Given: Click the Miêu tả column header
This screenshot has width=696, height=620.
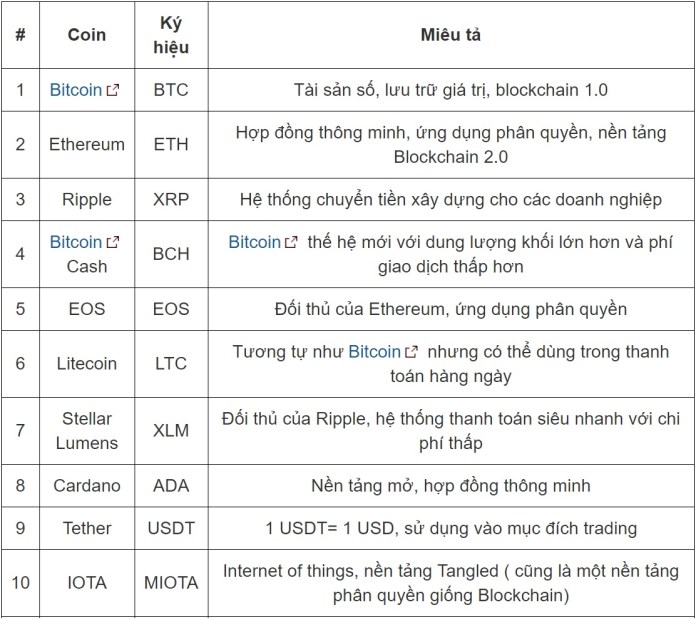Looking at the screenshot, I should click(x=451, y=35).
